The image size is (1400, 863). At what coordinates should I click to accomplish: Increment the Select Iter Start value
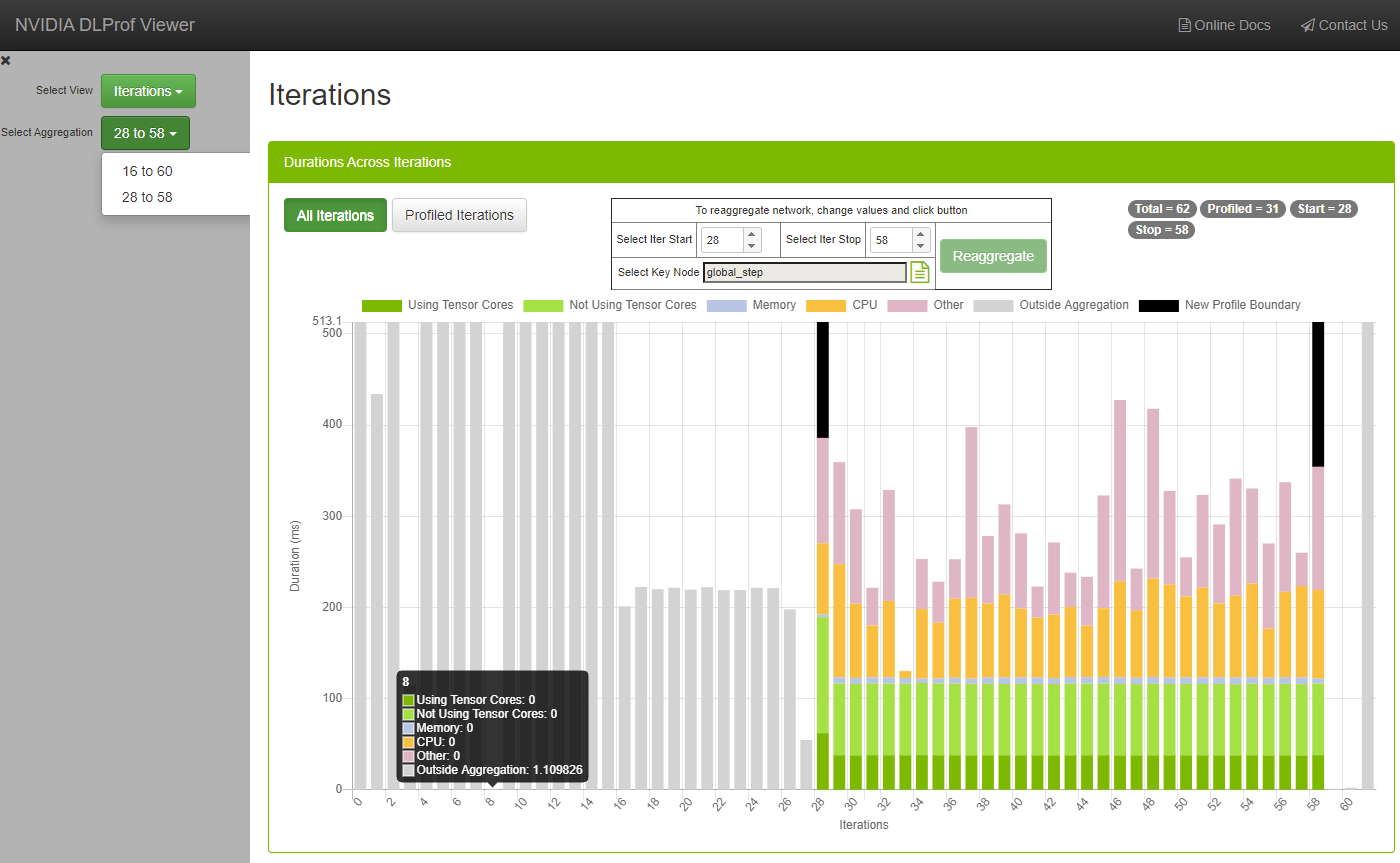[x=753, y=234]
